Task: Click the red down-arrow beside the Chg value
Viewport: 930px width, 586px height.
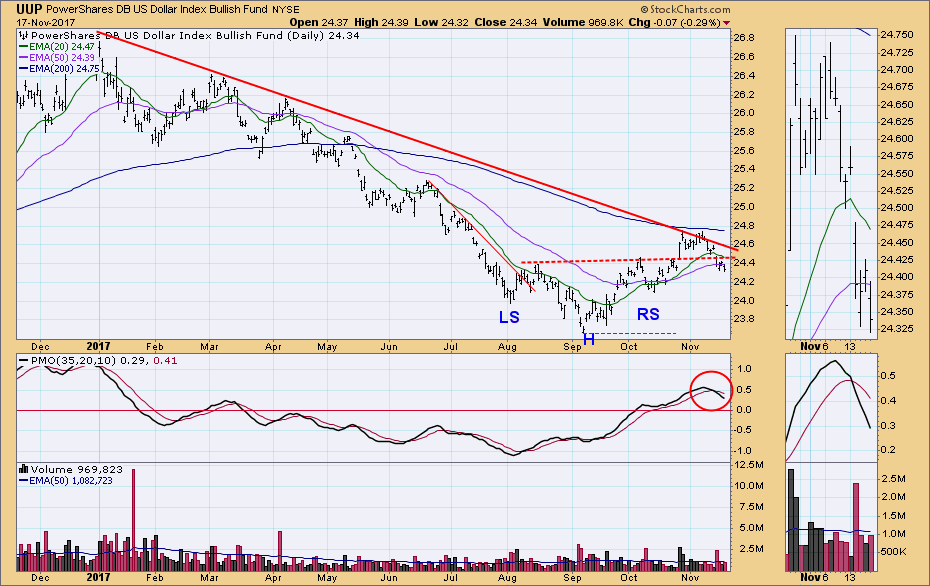Action: tap(727, 23)
